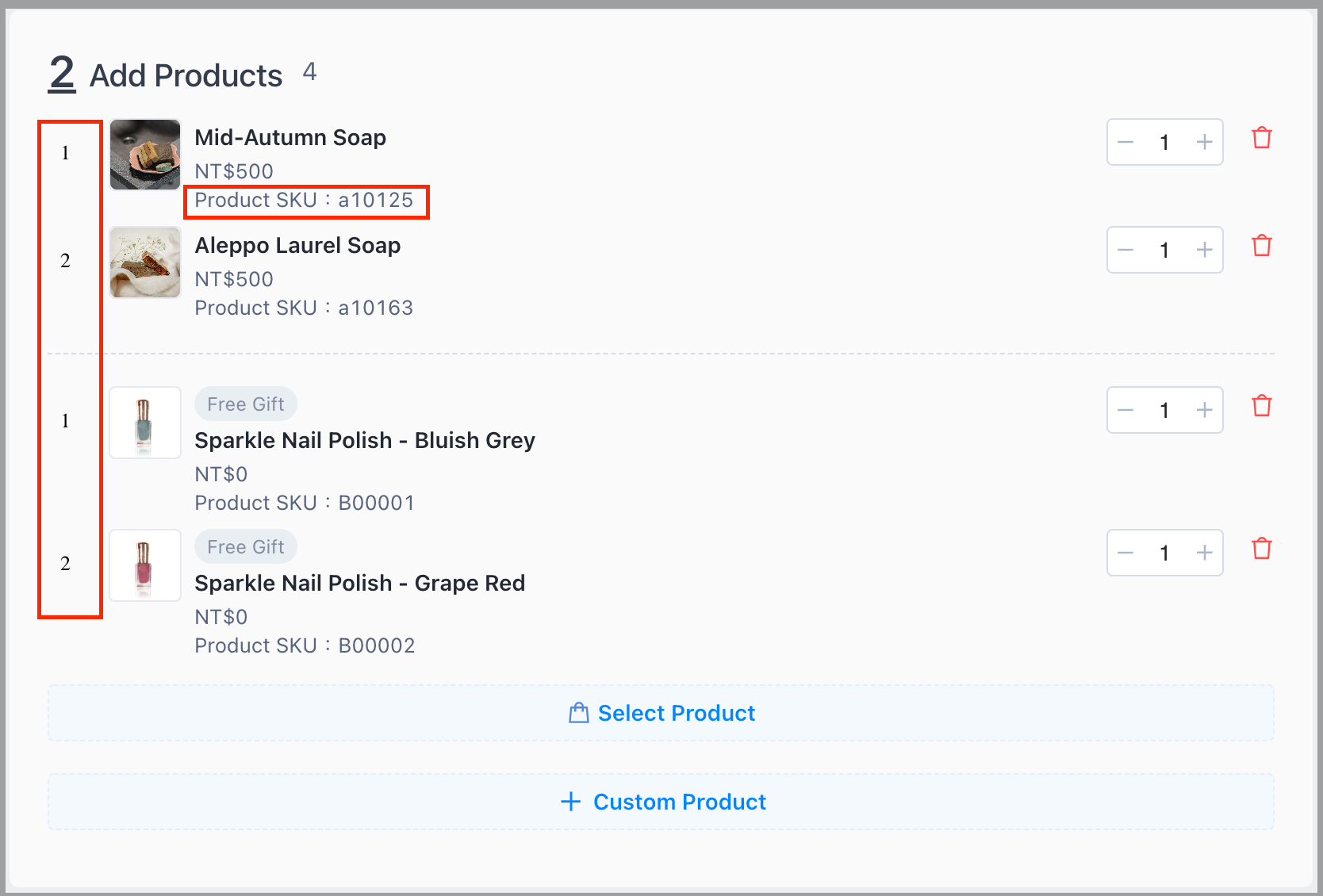
Task: Decrease Aleppo Laurel Soap quantity
Action: [x=1126, y=250]
